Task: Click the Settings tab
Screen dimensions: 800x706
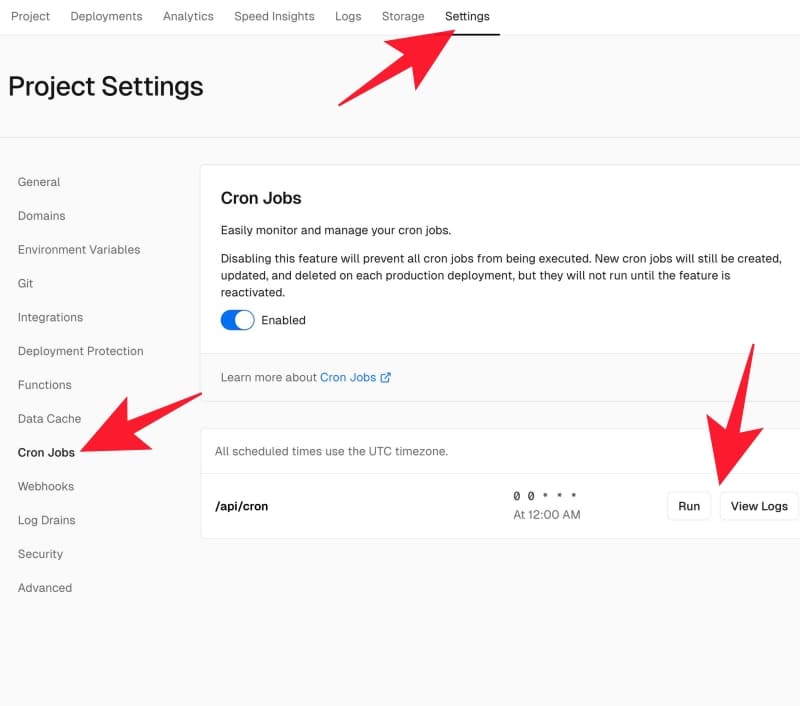Action: 467,16
